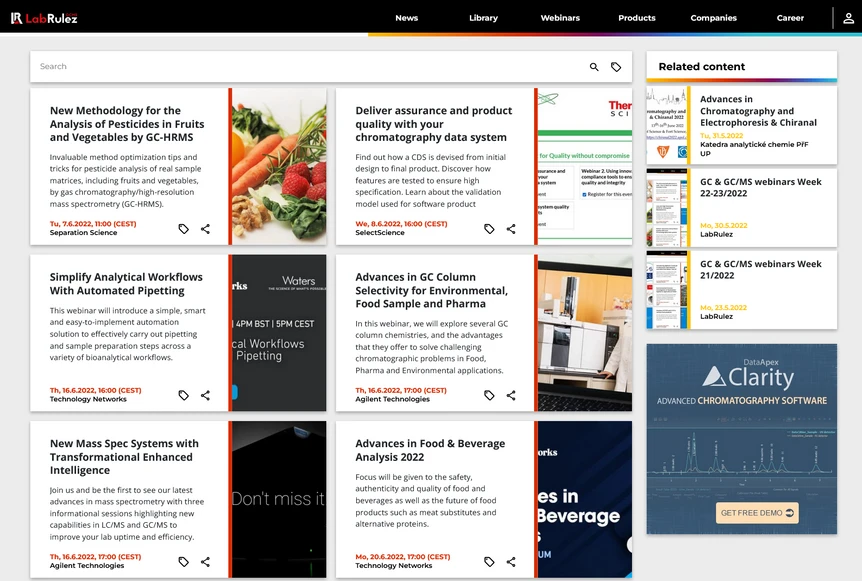Click 'Katedra analytické chemie PřF UP' text

pos(754,149)
